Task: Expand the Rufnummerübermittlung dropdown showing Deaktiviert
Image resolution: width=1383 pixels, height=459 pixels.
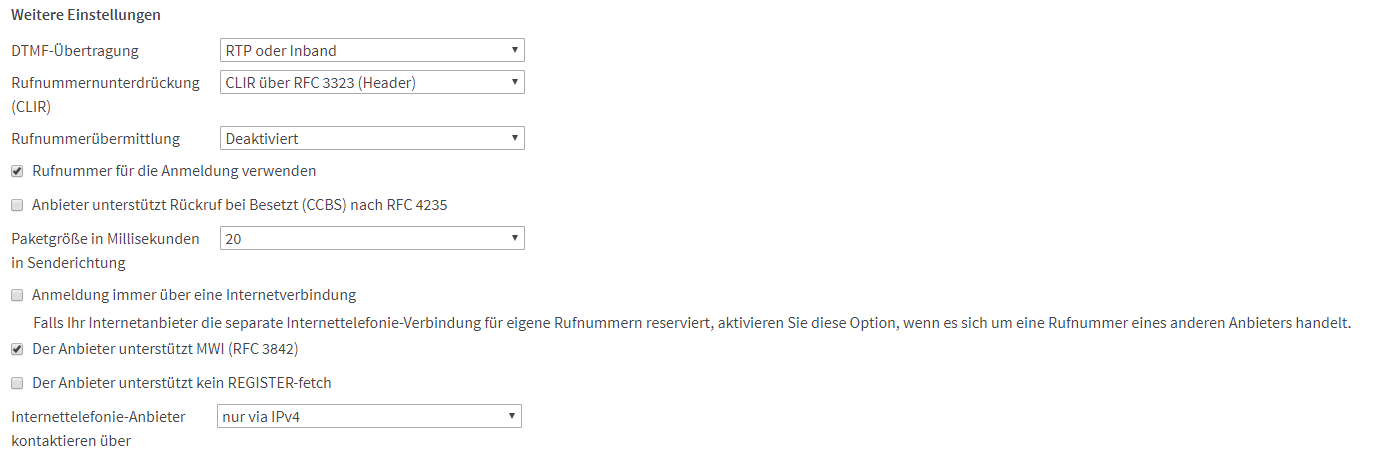Action: click(x=371, y=139)
